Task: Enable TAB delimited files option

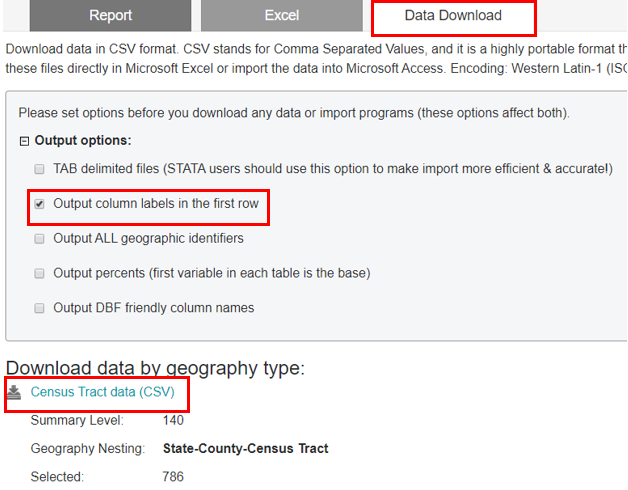Action: pyautogui.click(x=40, y=169)
